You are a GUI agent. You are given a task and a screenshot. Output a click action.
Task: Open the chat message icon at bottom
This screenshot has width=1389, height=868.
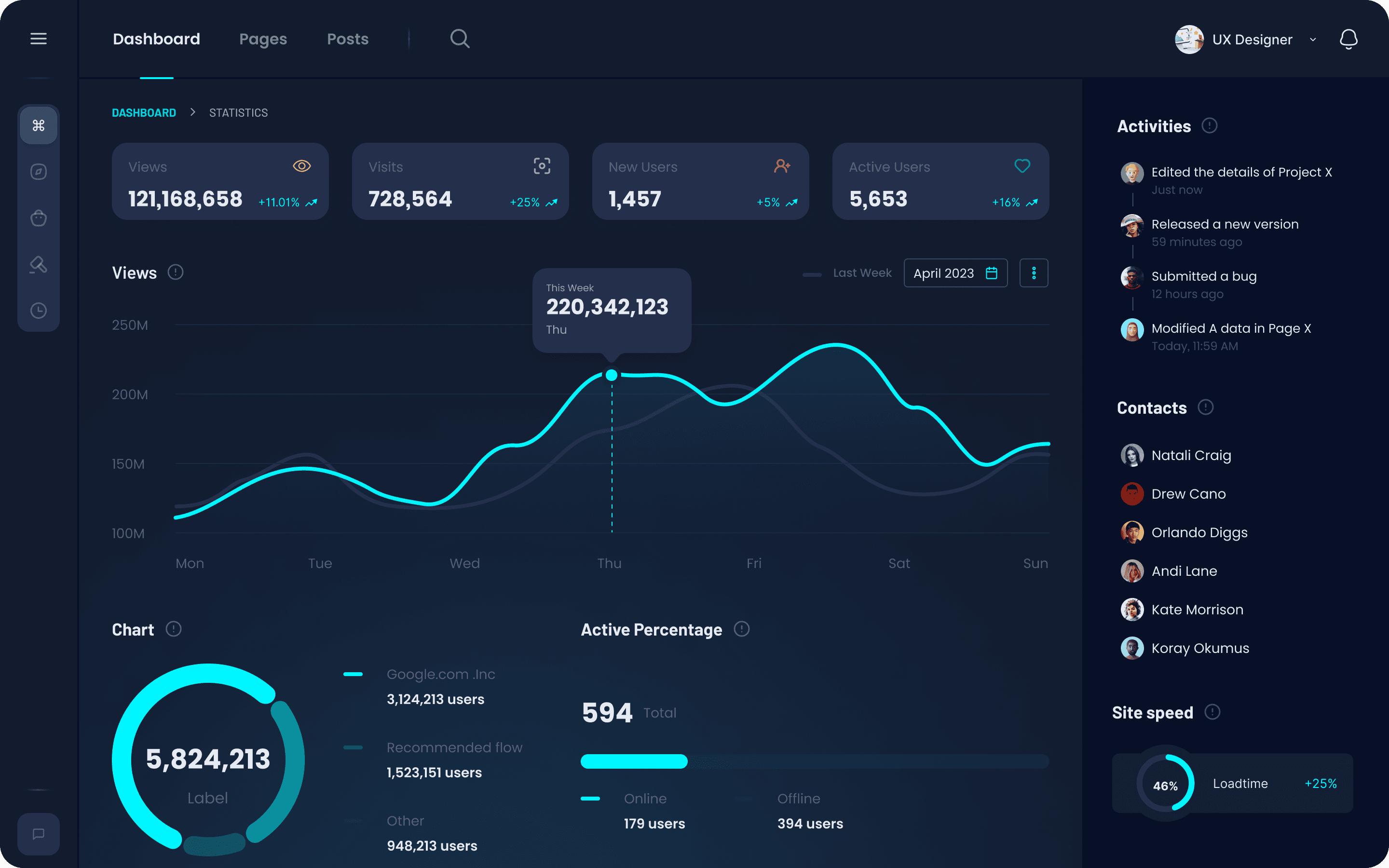coord(39,834)
